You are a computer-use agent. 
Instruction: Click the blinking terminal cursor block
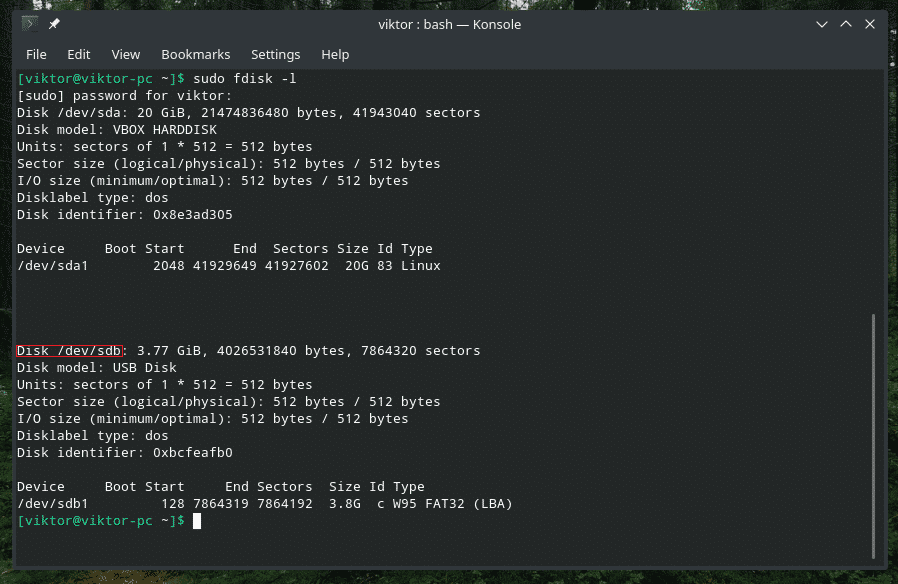coord(196,520)
